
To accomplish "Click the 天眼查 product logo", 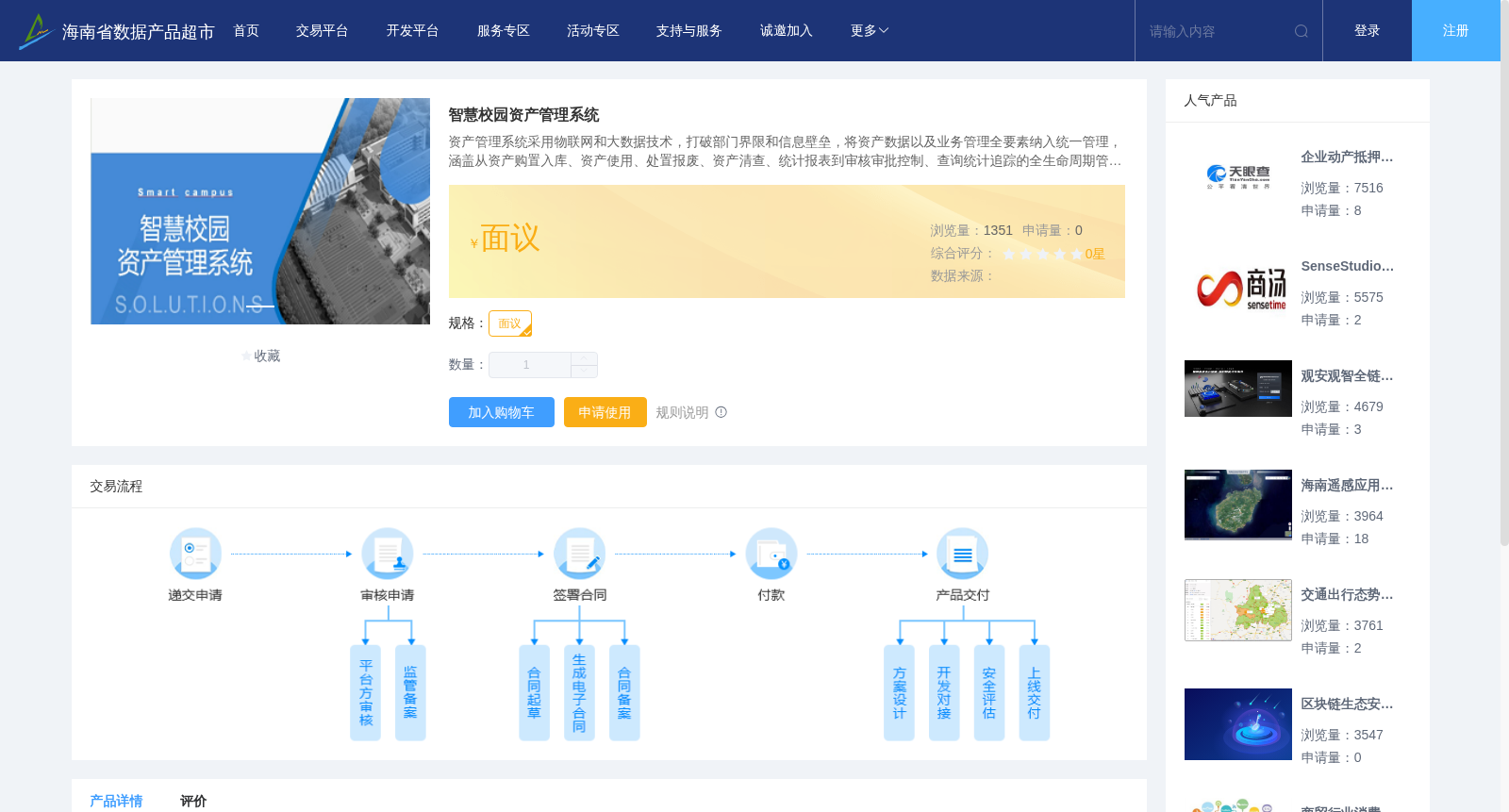I will 1238,177.
